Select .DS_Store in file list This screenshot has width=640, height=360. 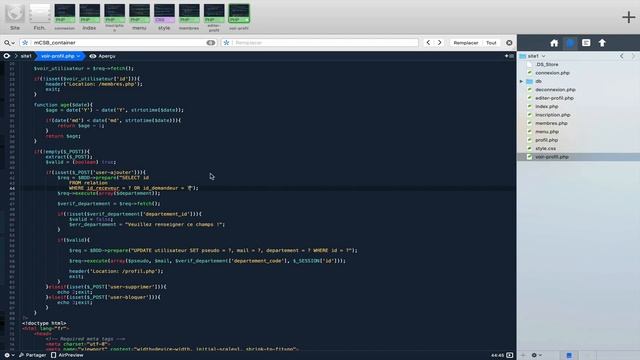pyautogui.click(x=578, y=64)
